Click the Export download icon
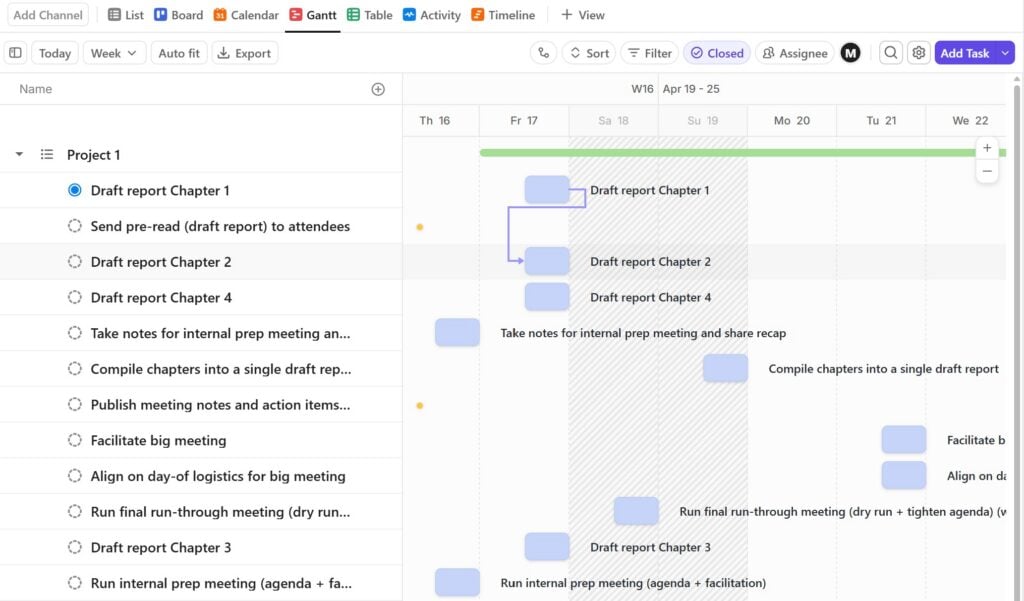Screen dimensions: 1024x601 (x=223, y=53)
